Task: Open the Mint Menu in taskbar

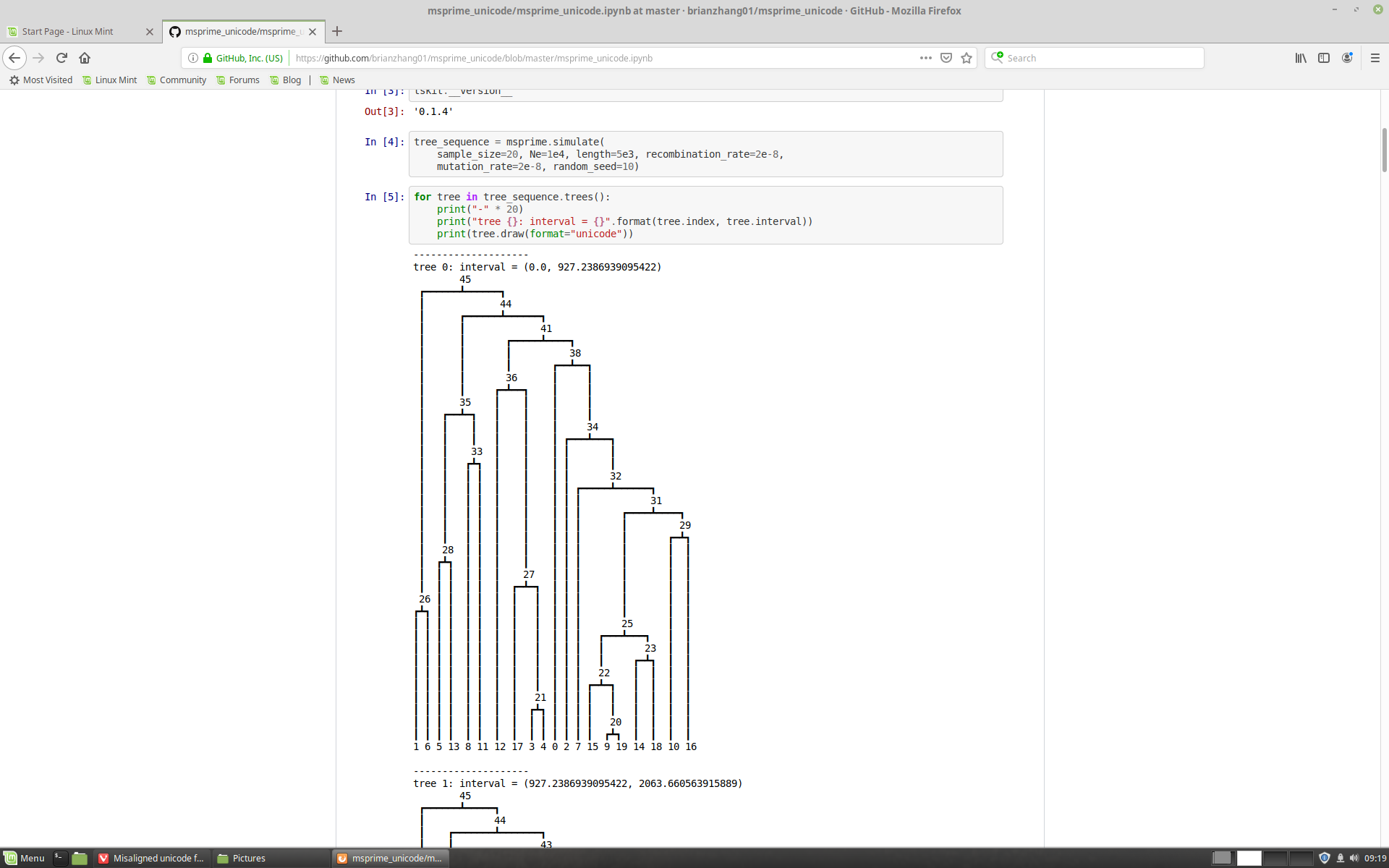Action: 25,858
